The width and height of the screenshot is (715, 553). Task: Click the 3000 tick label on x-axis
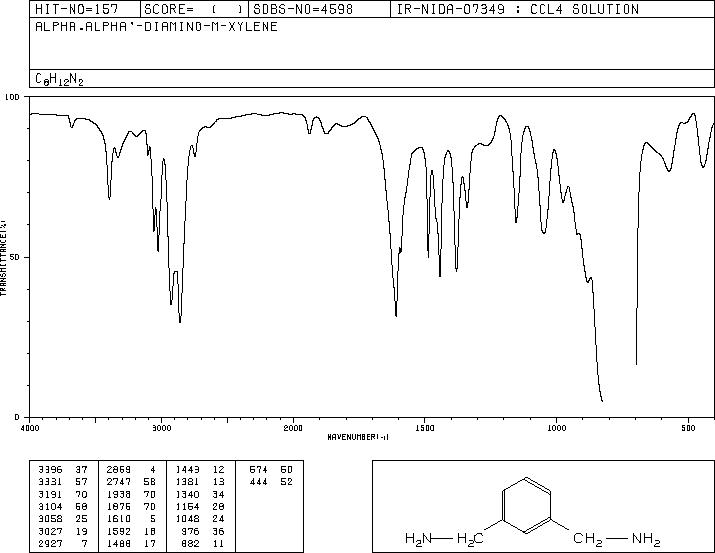click(x=161, y=428)
